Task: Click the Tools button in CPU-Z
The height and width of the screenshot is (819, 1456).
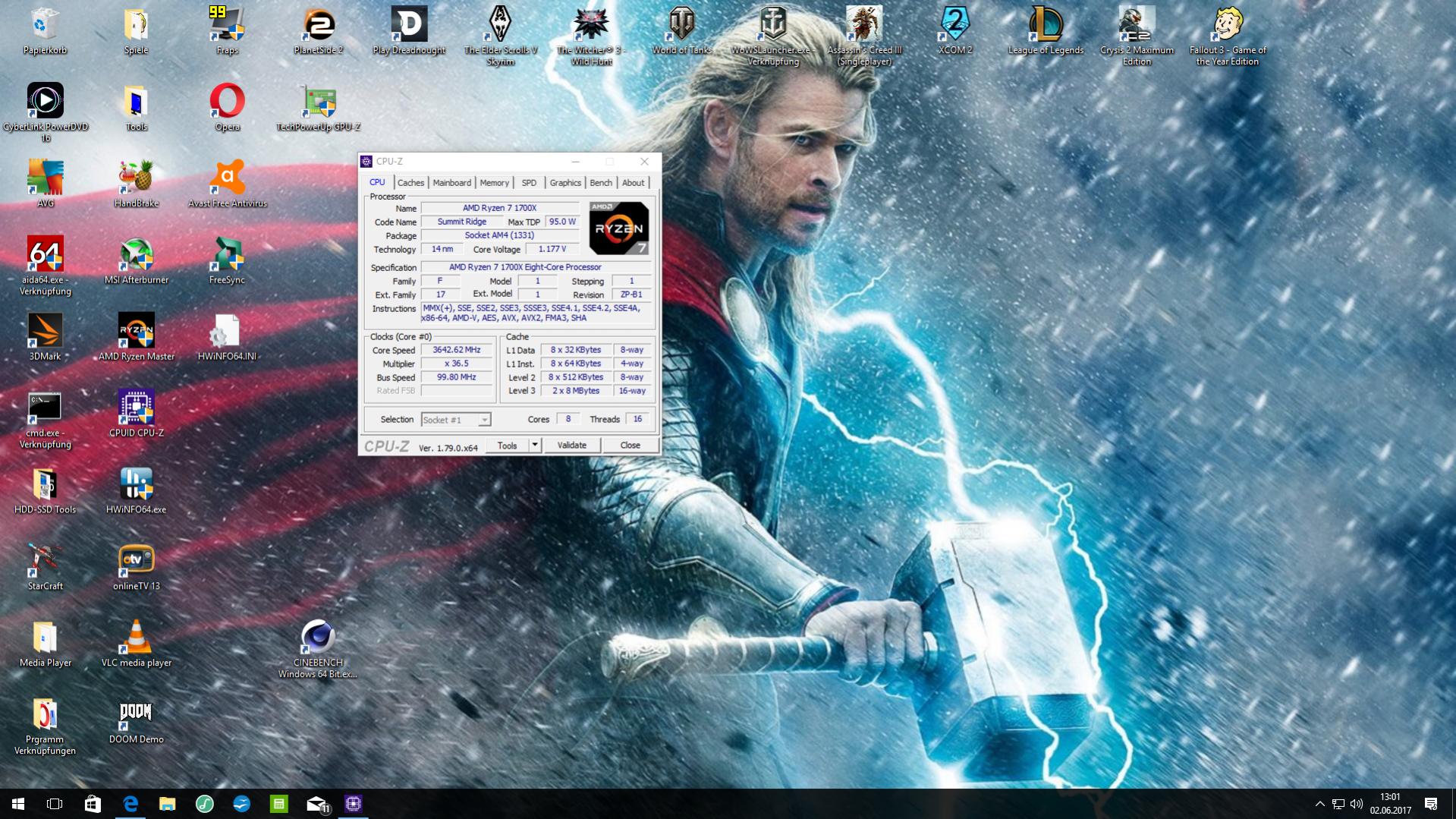Action: click(507, 446)
